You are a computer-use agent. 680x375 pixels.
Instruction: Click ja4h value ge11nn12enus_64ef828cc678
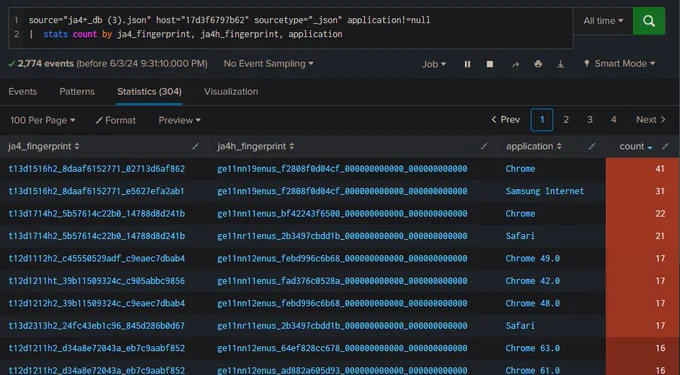342,348
